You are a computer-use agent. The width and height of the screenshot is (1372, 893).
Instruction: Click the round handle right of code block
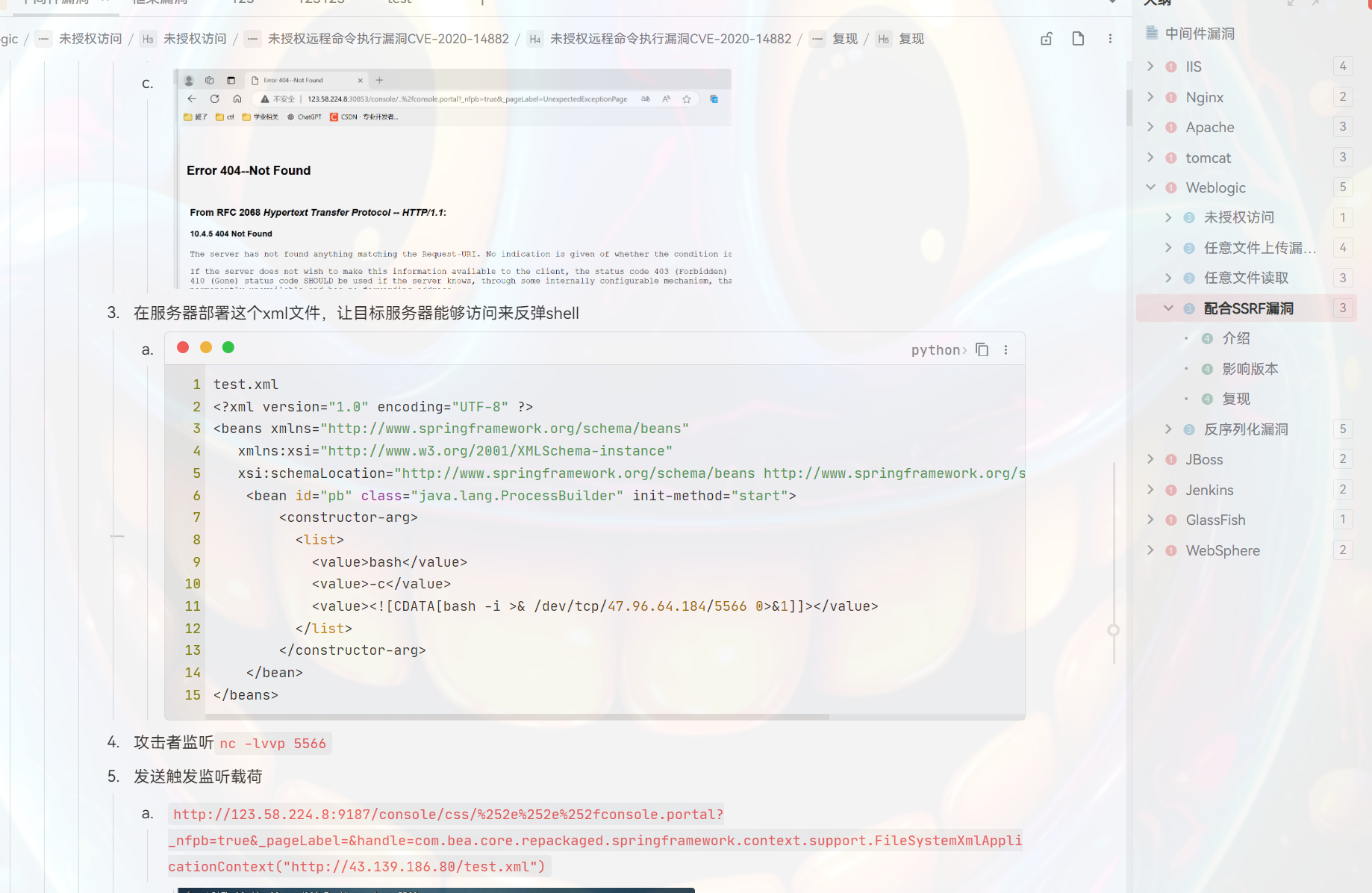click(x=1113, y=630)
